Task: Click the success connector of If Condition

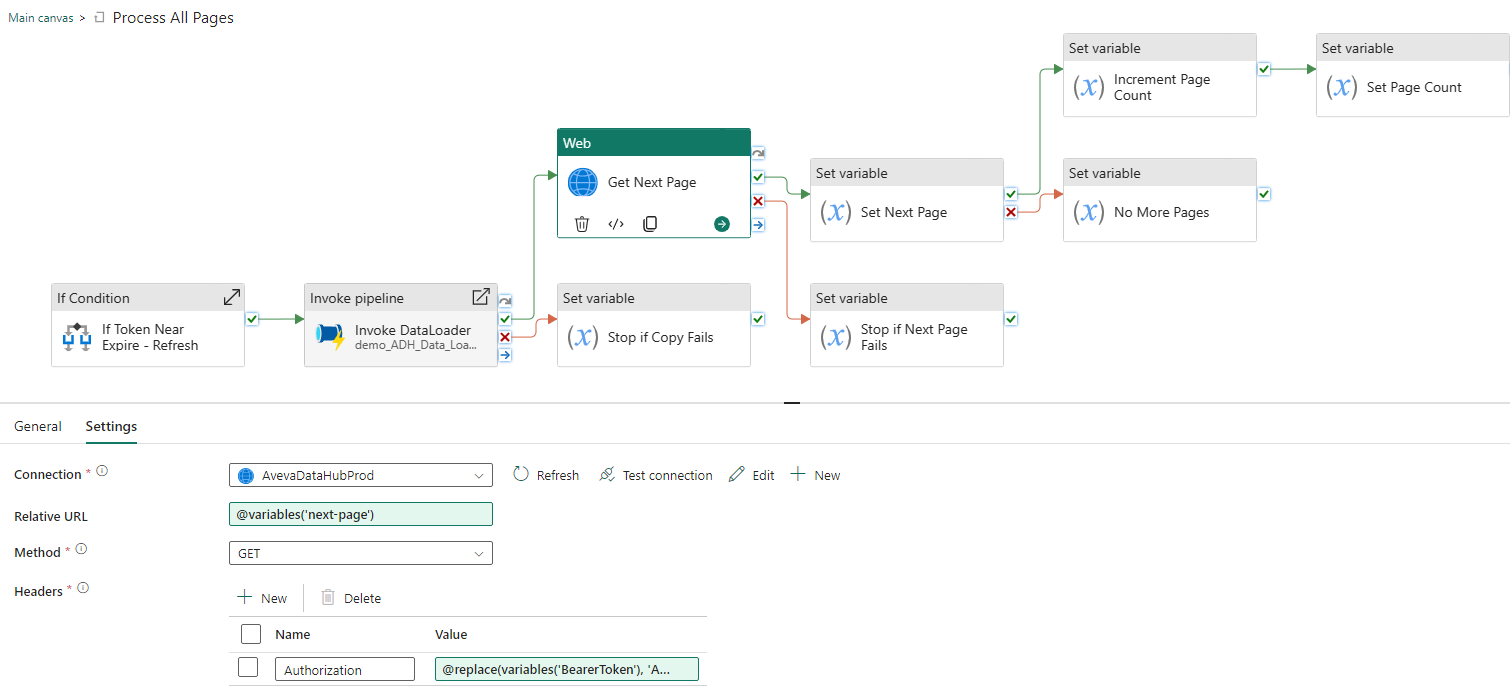Action: tap(252, 319)
